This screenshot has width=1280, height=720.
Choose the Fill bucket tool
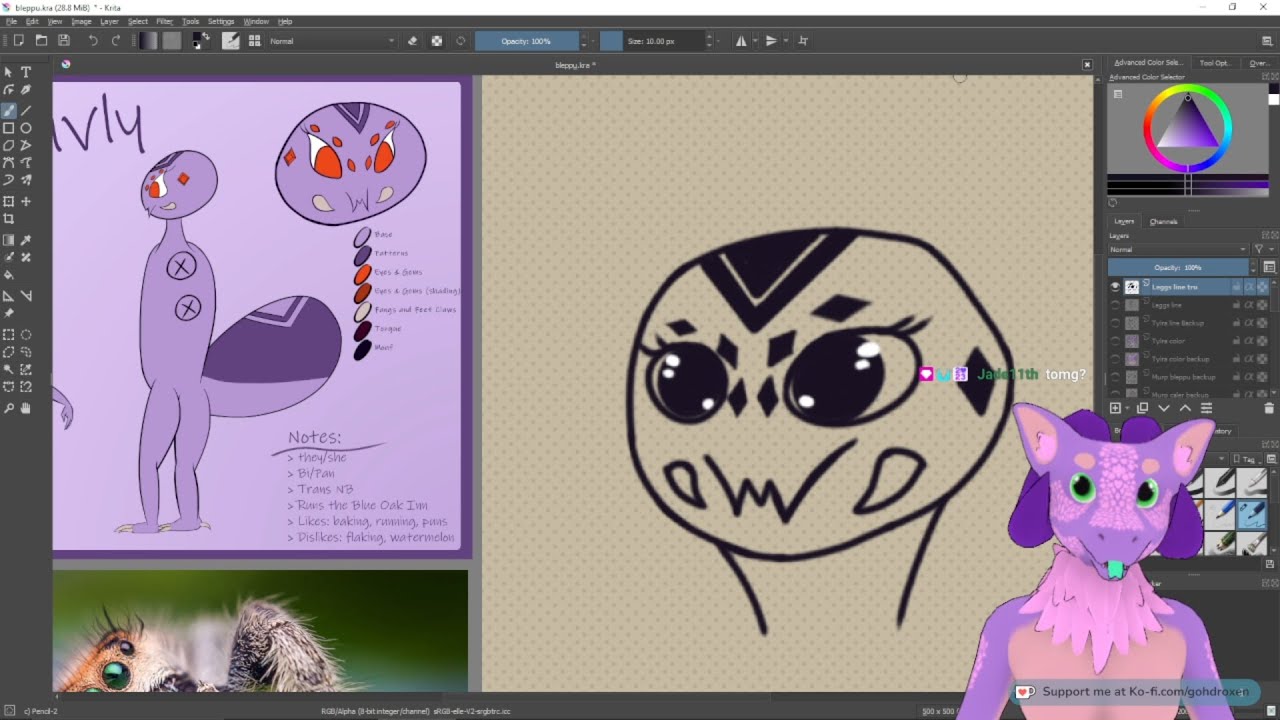click(9, 274)
